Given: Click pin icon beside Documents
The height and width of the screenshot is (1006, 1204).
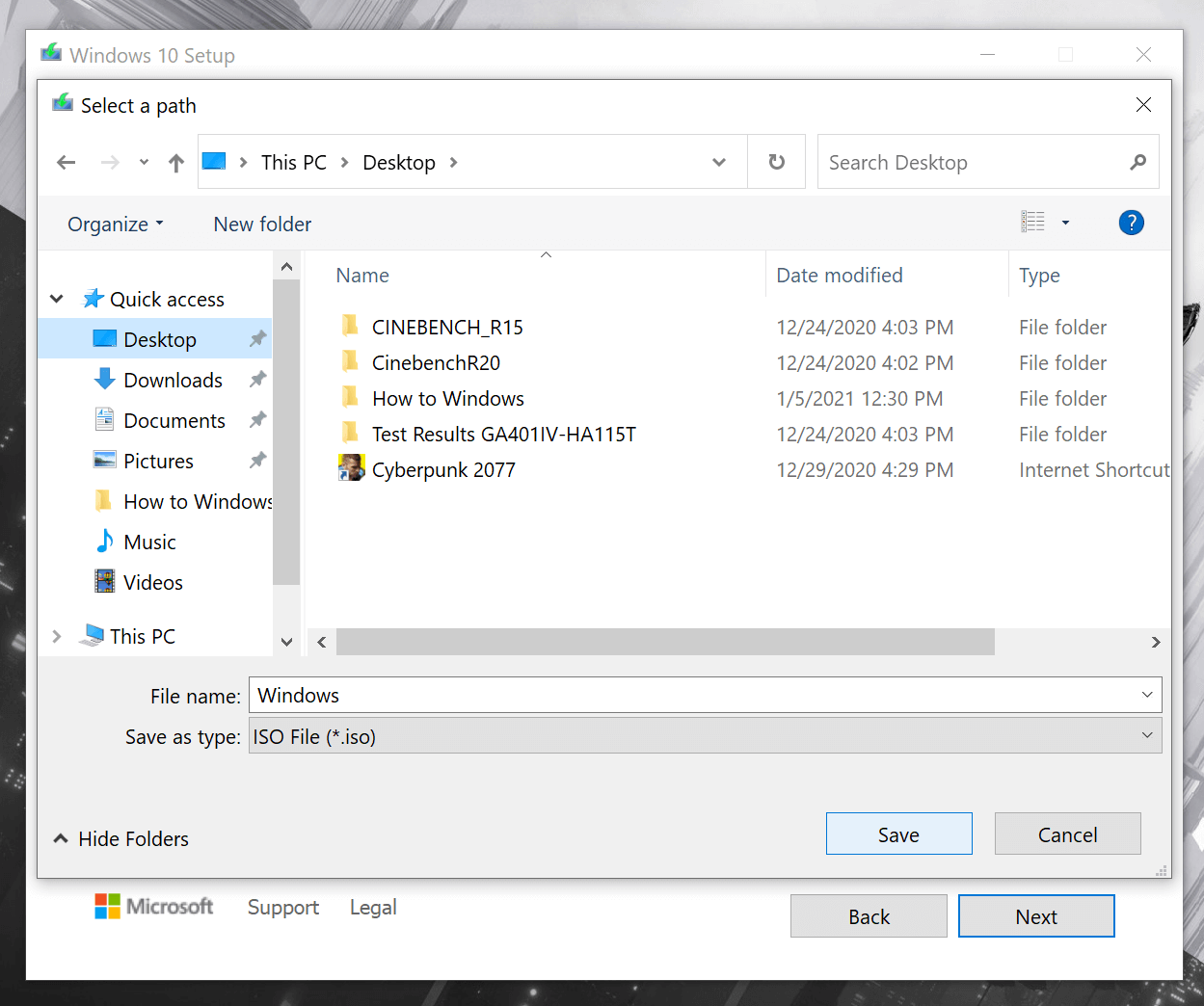Looking at the screenshot, I should (257, 420).
